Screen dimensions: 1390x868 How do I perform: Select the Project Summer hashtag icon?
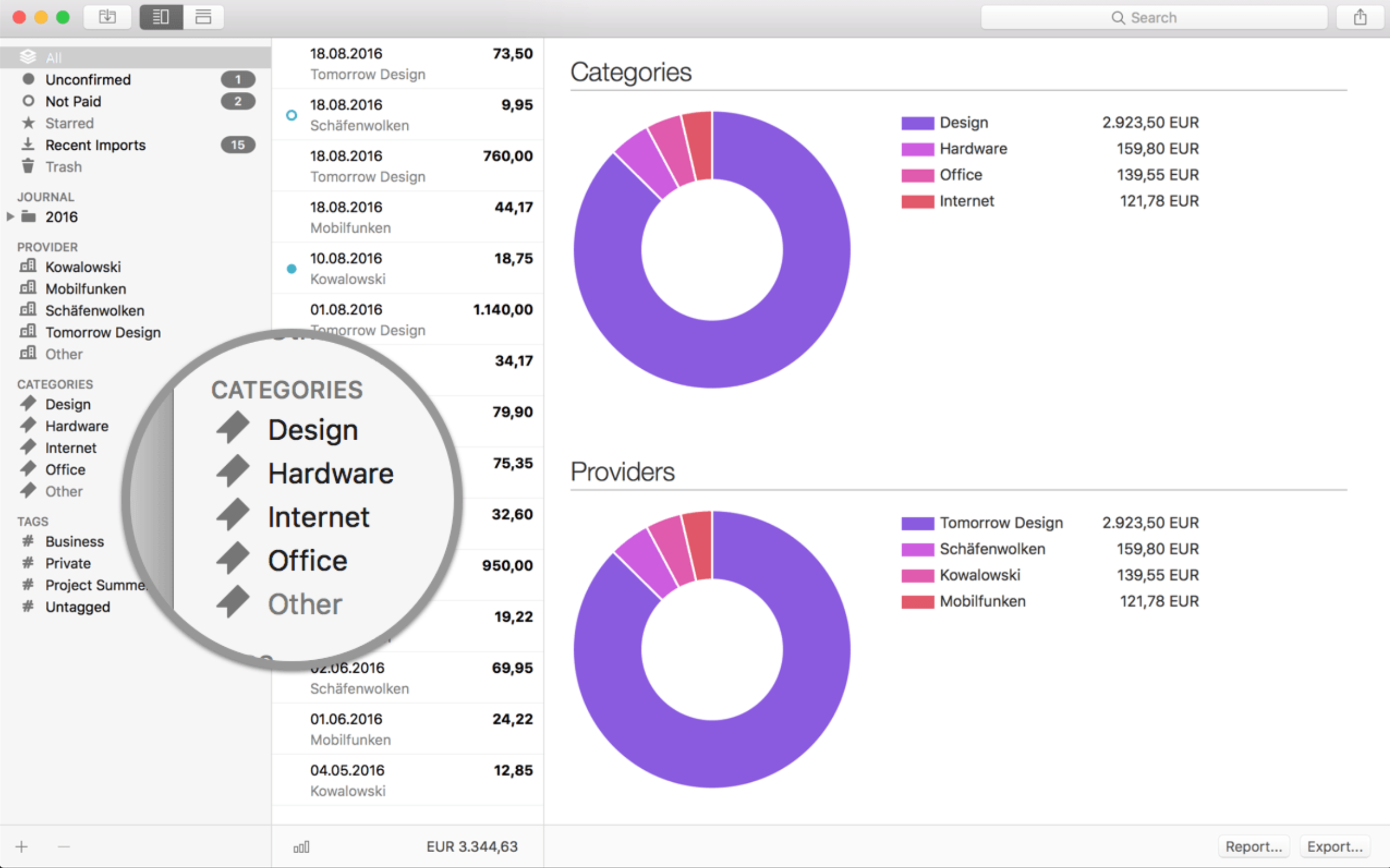click(x=28, y=584)
